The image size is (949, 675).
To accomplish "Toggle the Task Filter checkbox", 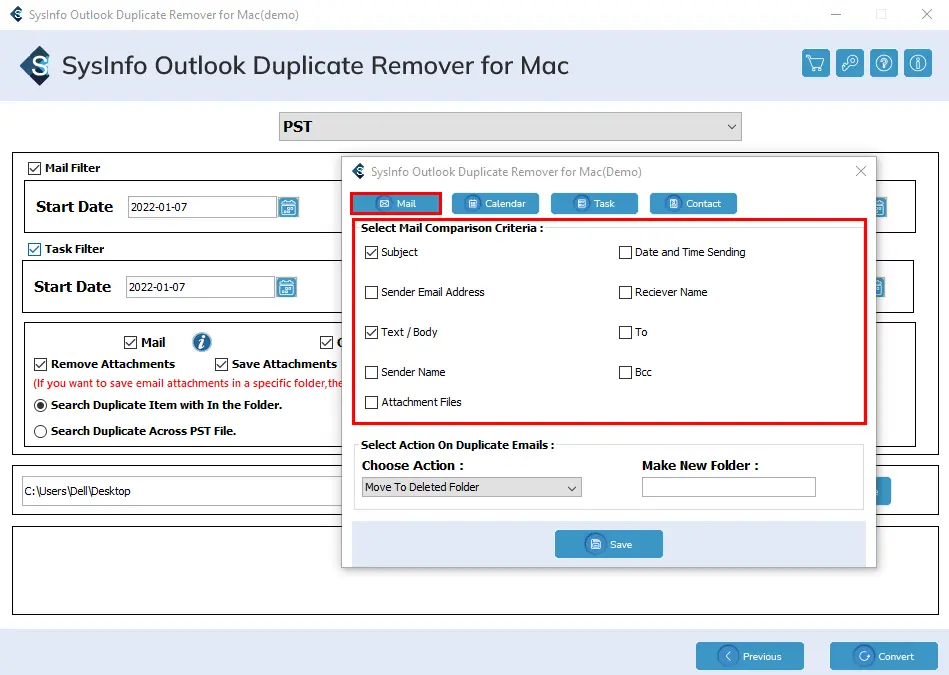I will click(34, 249).
